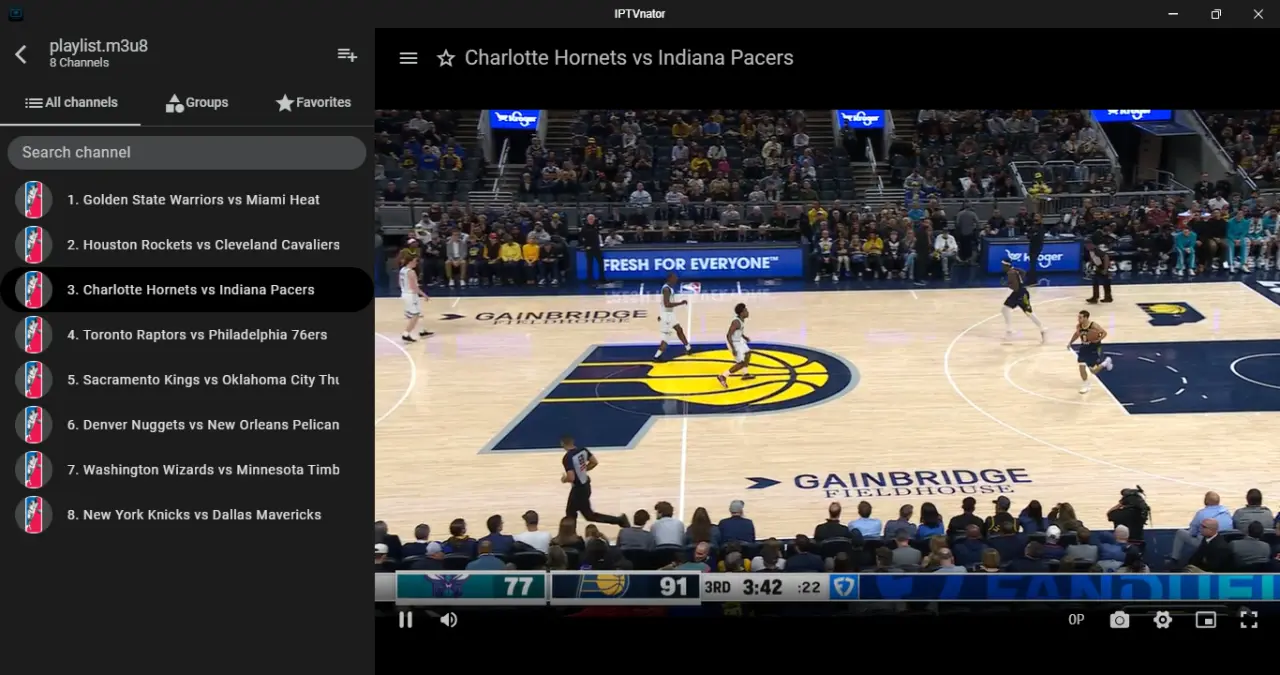The width and height of the screenshot is (1280, 675).
Task: Switch the player to fullscreen
Action: [1249, 620]
